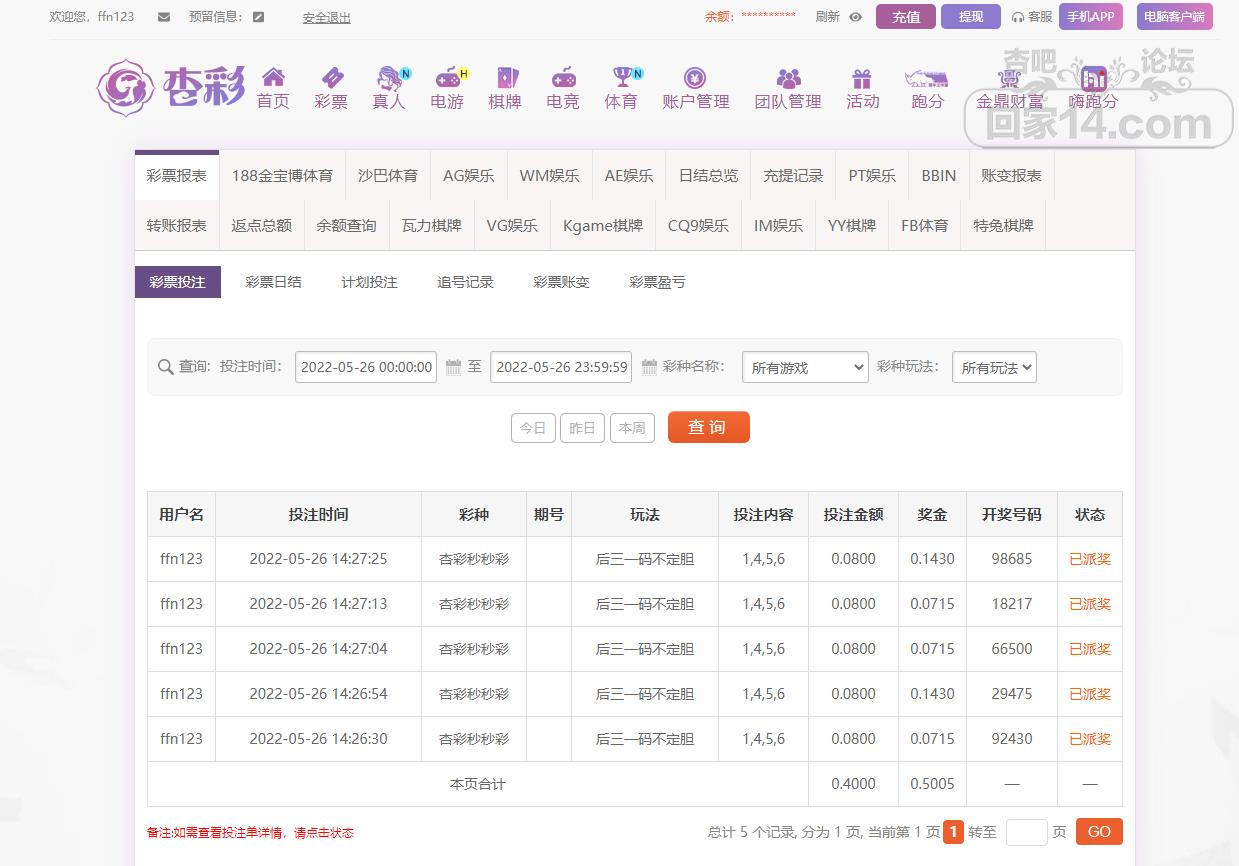Click the team management people icon
This screenshot has width=1239, height=866.
tap(788, 78)
